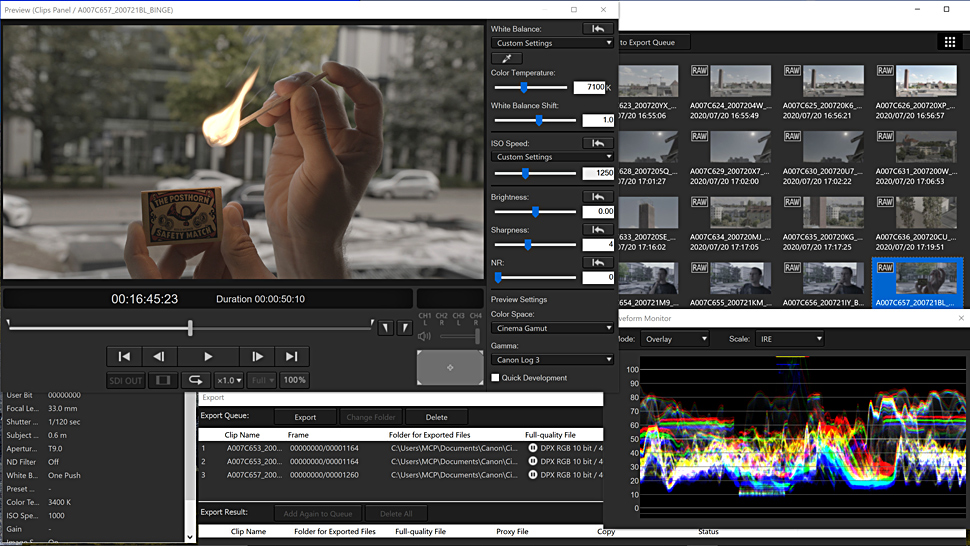Jump to first frame of clip
This screenshot has width=970, height=546.
124,356
